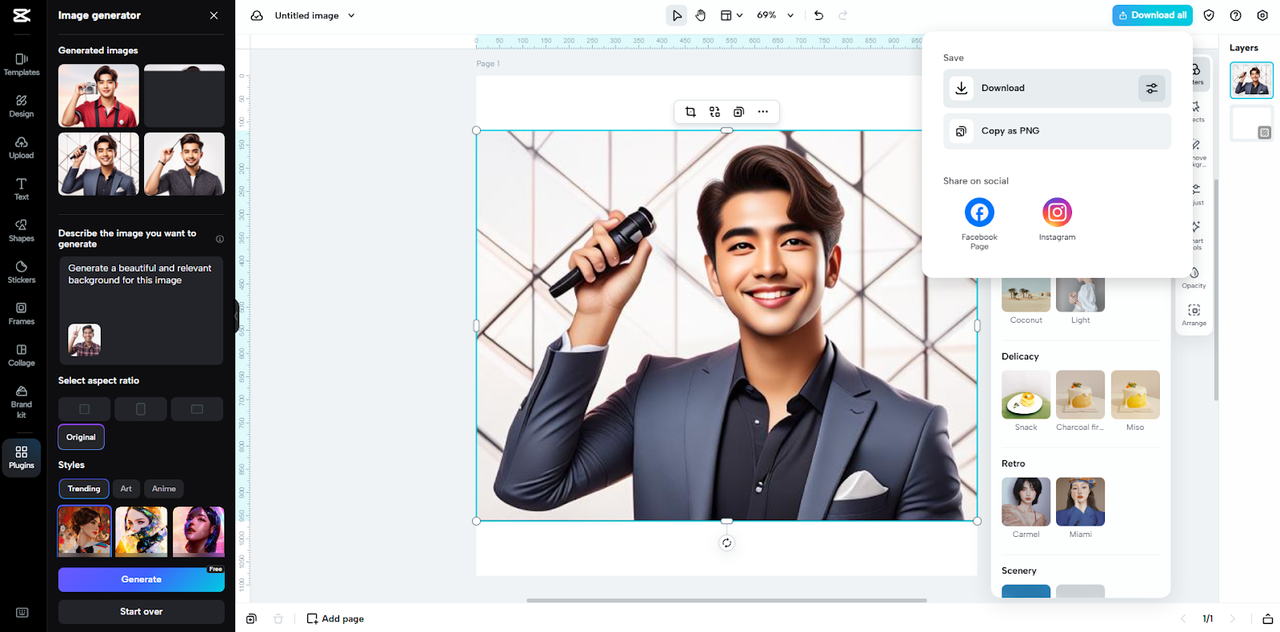Screen dimensions: 1280x632
Task: Choose the Trending style filter
Action: pyautogui.click(x=84, y=489)
